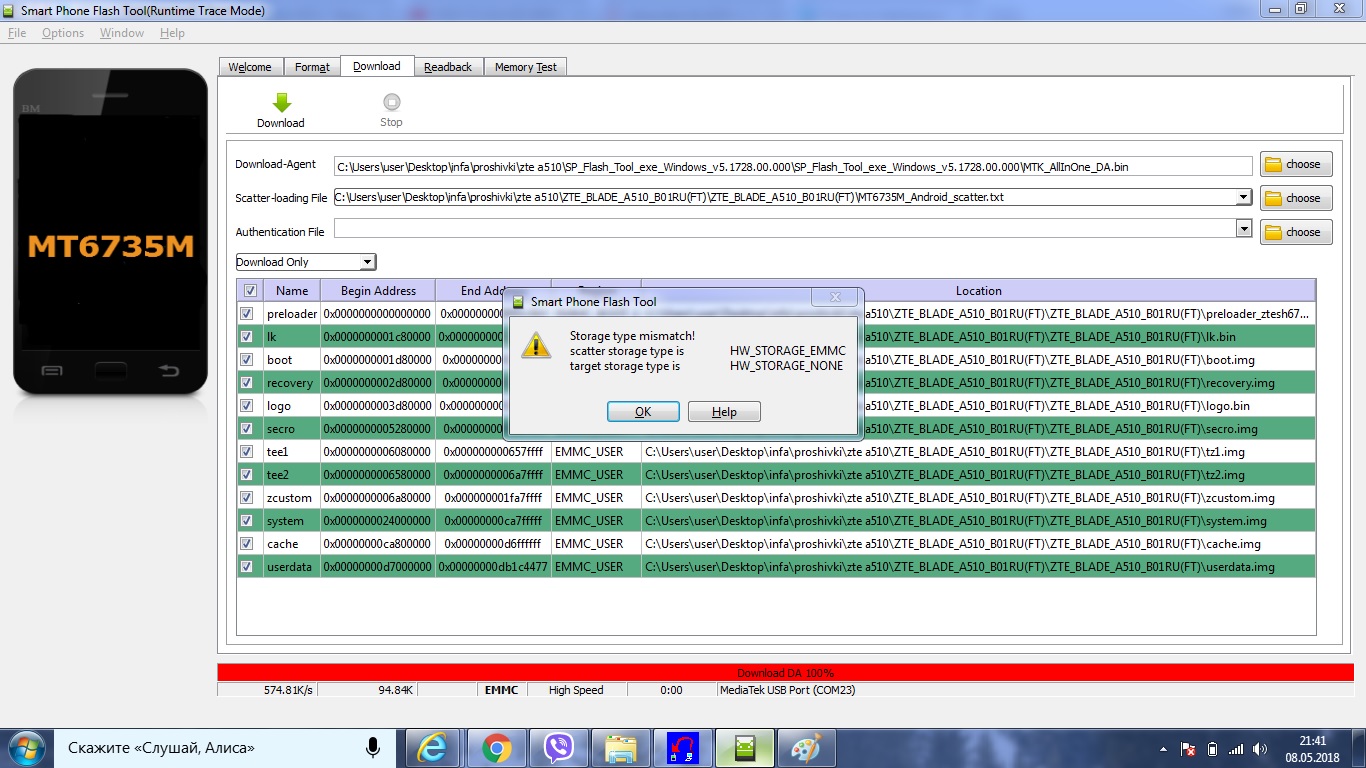Click Help in the error dialog
The width and height of the screenshot is (1366, 768).
click(x=724, y=412)
